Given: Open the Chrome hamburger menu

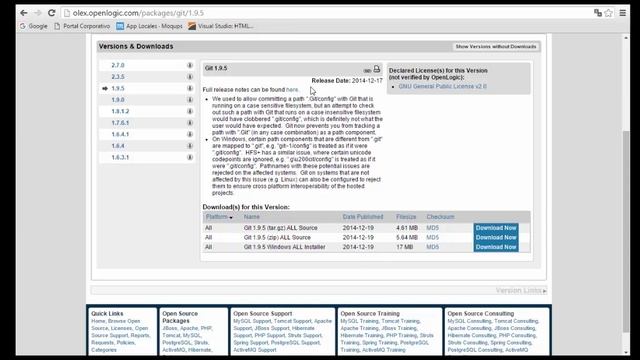Looking at the screenshot, I should point(622,13).
